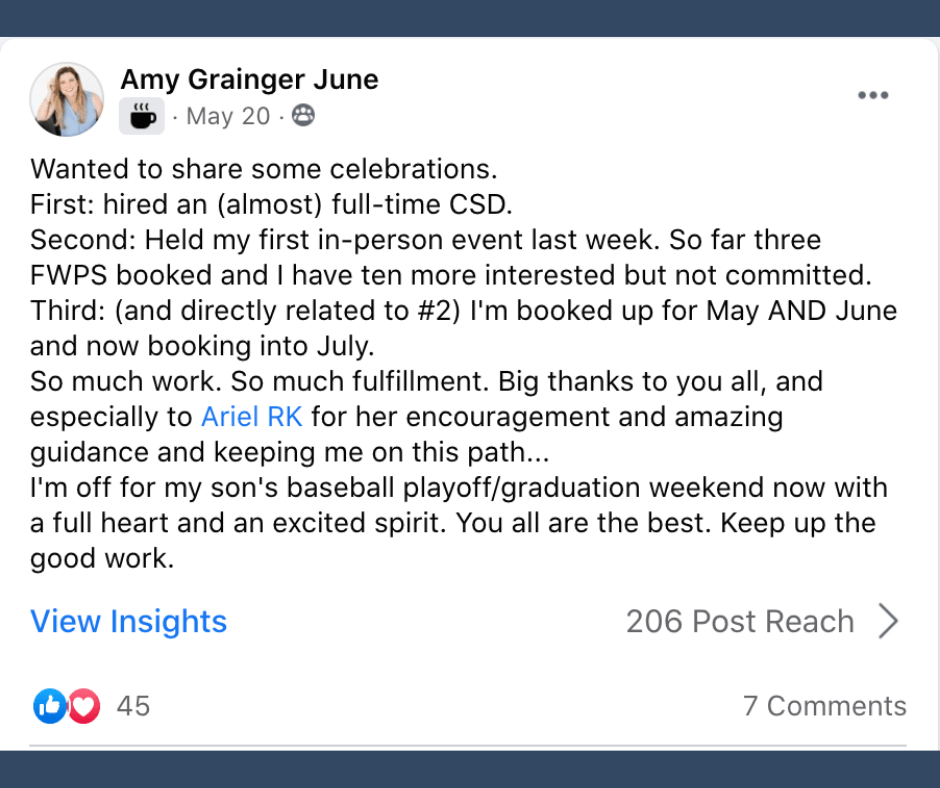This screenshot has height=788, width=940.
Task: Show who reacted via the 45 count
Action: click(133, 706)
